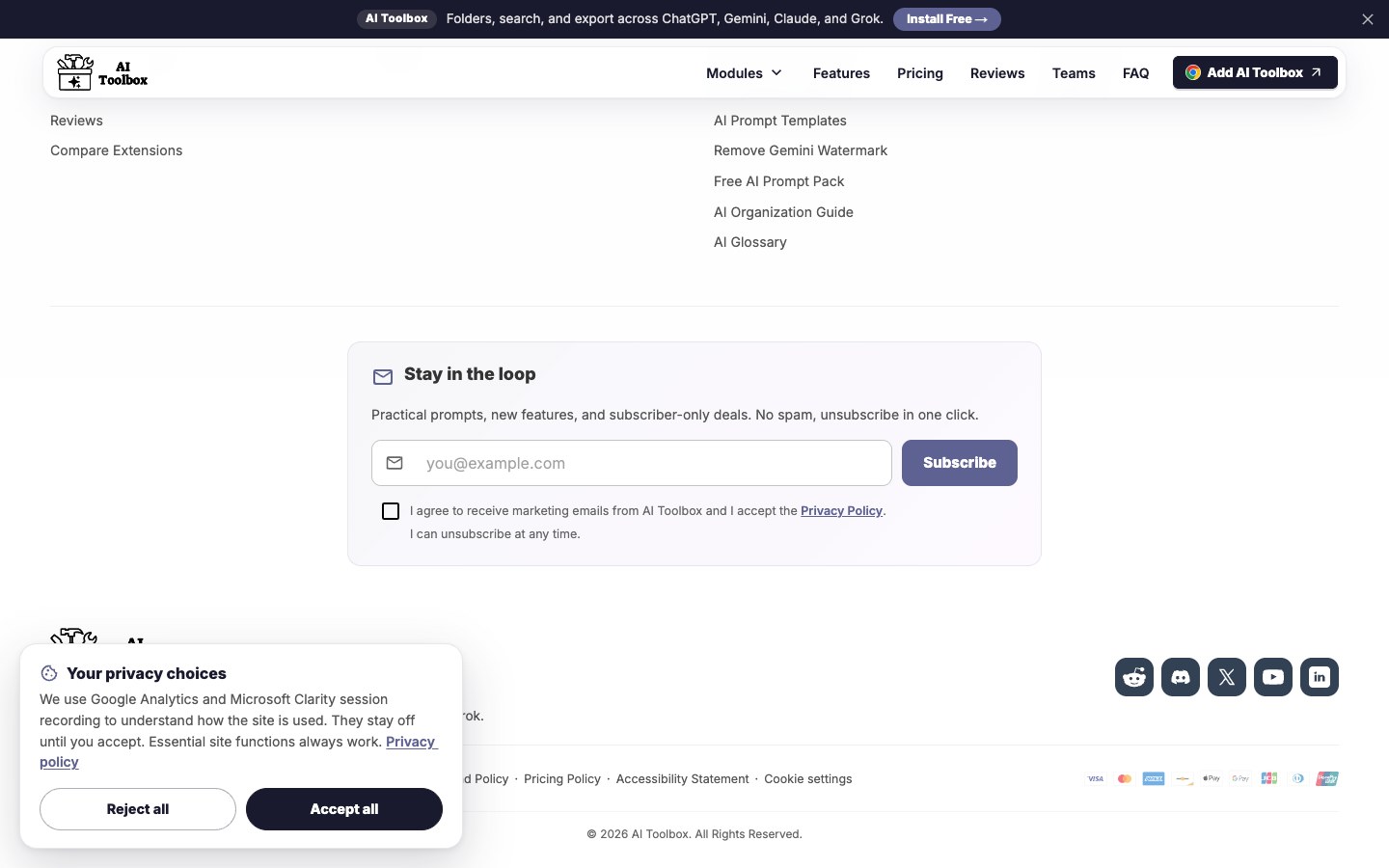Click the UnionPay payment icon

1327,778
